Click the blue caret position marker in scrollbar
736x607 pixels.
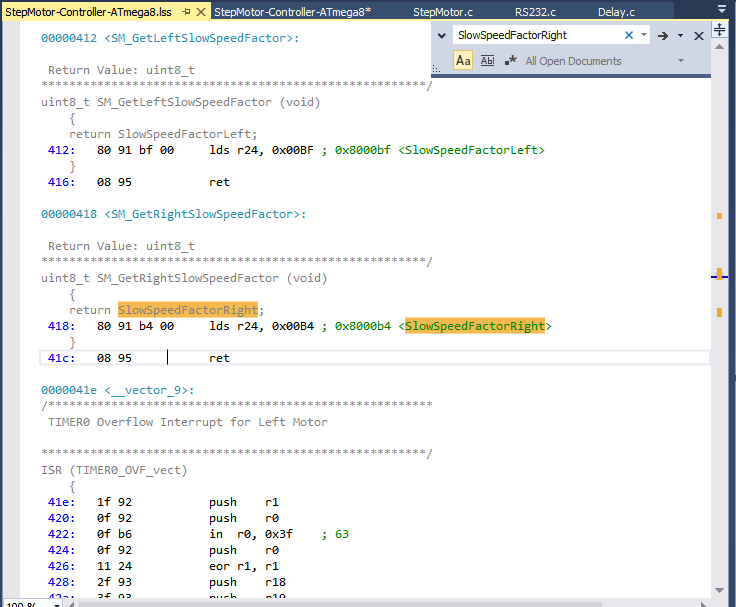[x=719, y=277]
